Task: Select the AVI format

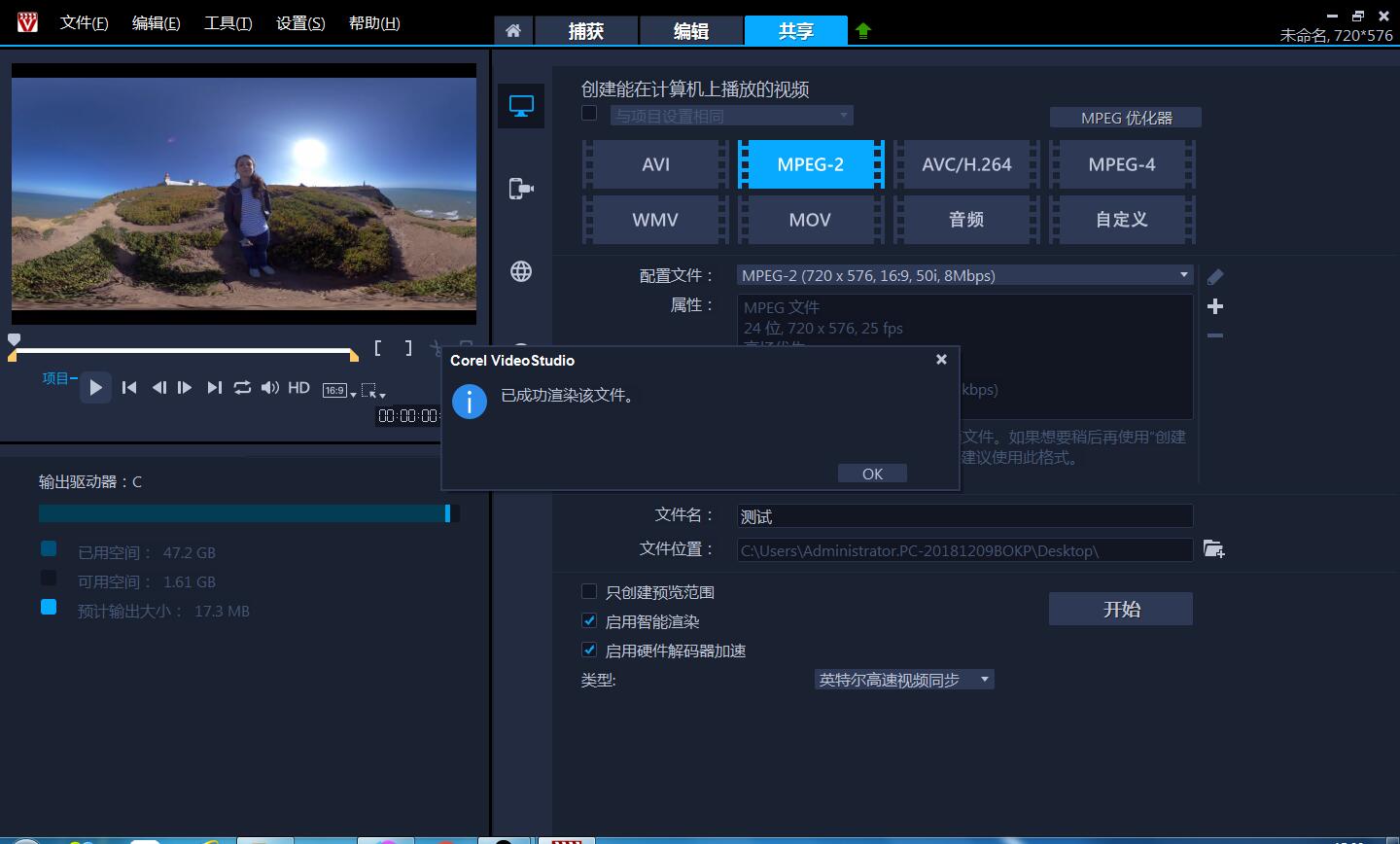Action: (655, 164)
